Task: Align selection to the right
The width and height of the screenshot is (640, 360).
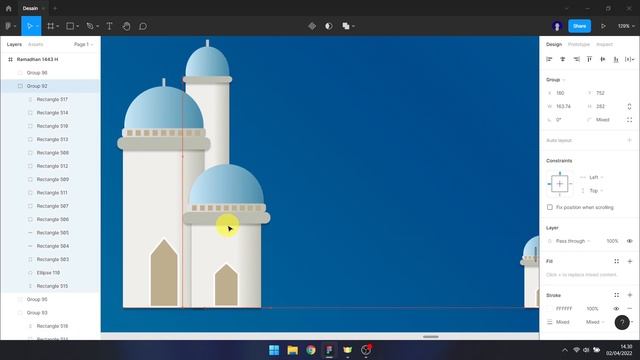Action: pyautogui.click(x=576, y=59)
